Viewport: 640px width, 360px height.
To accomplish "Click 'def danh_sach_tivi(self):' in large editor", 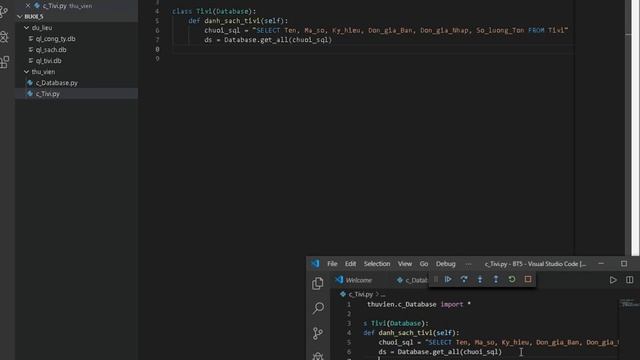I will [238, 21].
